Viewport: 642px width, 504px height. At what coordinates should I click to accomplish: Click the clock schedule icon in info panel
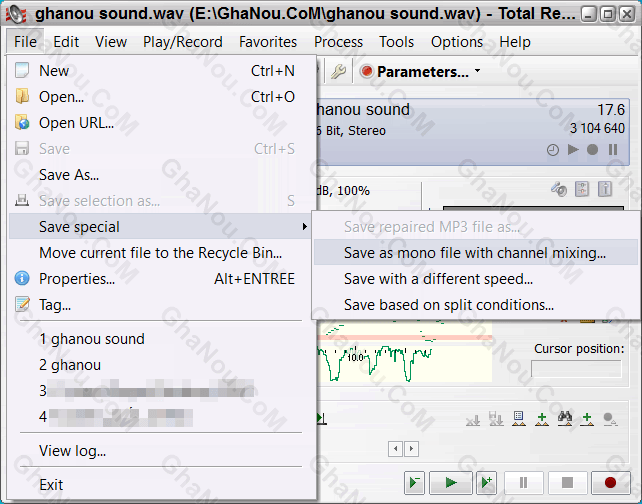553,150
